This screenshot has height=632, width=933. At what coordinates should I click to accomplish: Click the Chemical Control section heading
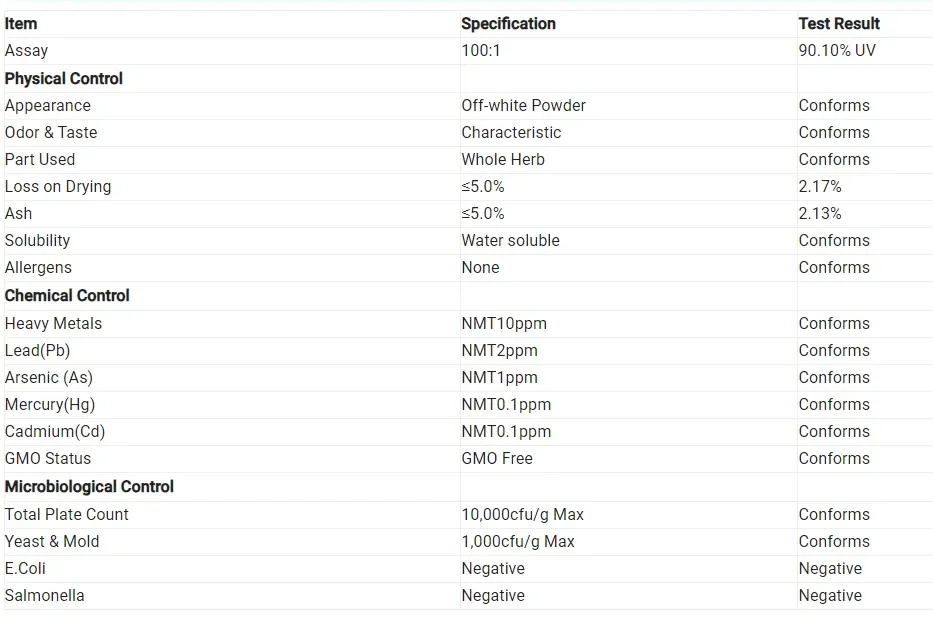pos(67,295)
